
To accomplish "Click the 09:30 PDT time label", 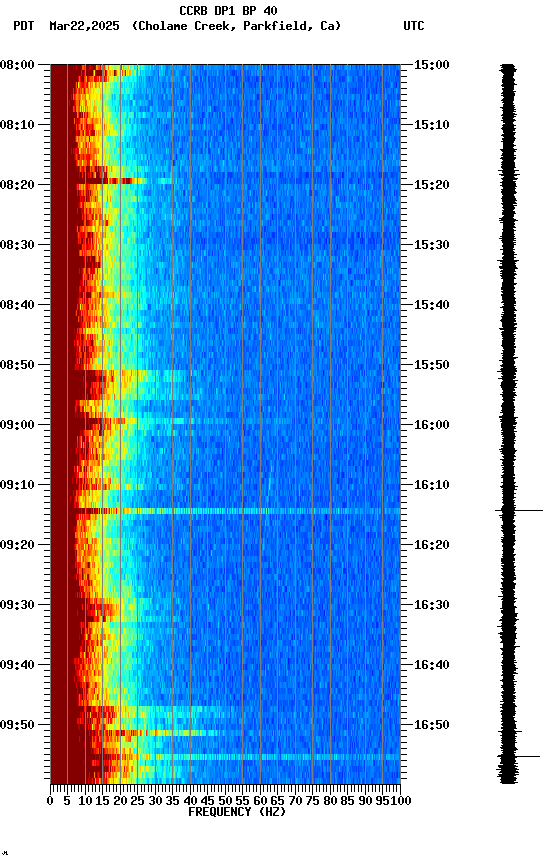I will [17, 605].
